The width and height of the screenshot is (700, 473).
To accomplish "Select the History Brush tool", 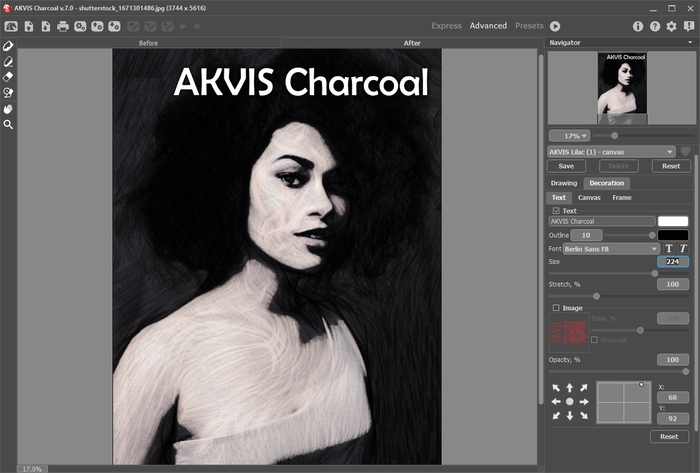I will (x=8, y=93).
